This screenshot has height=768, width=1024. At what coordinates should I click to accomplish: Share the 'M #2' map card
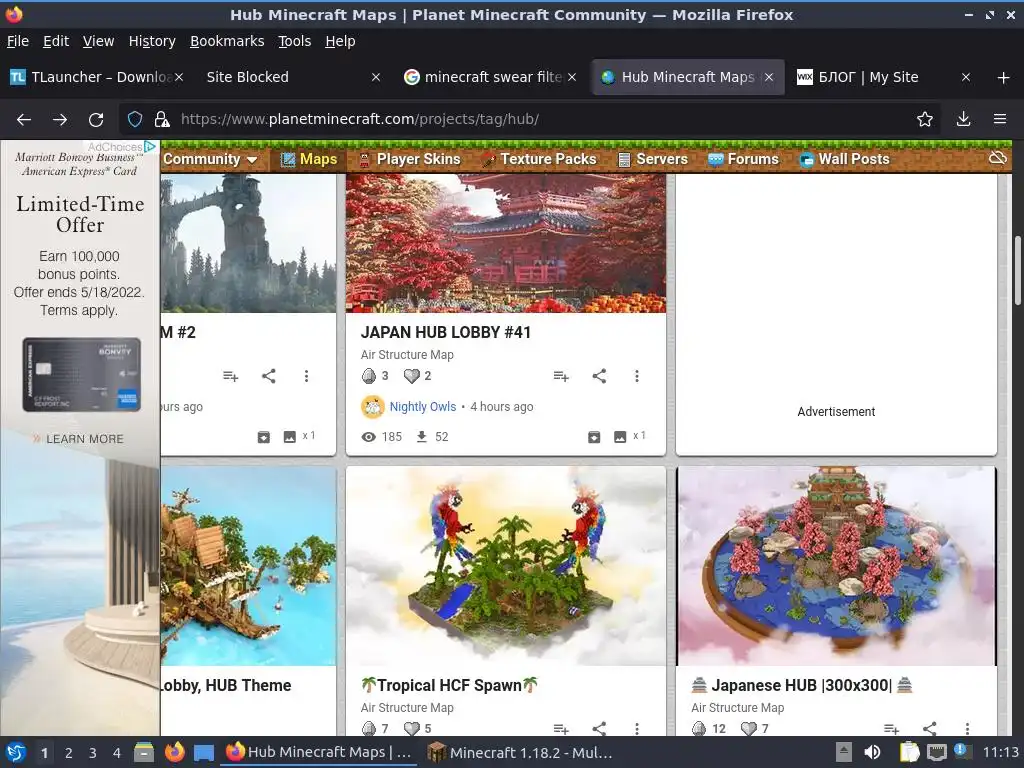point(268,376)
